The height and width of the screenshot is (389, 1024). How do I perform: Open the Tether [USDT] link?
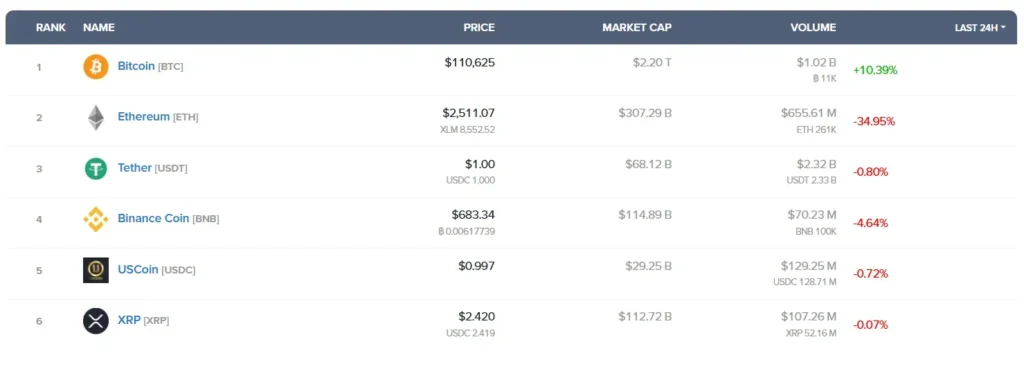point(152,168)
